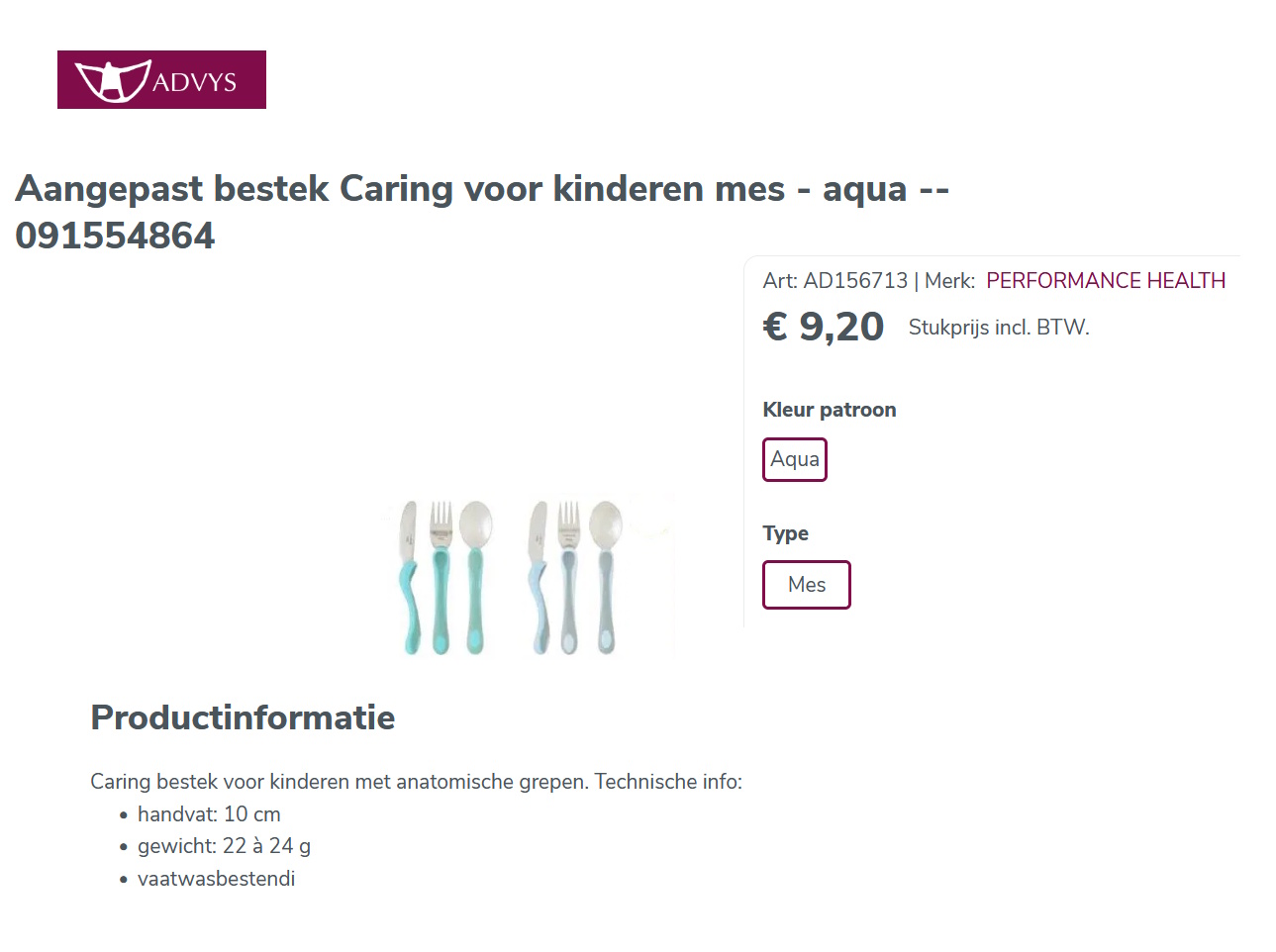1276x952 pixels.
Task: Click the Caring bestek description paragraph
Action: 416,781
